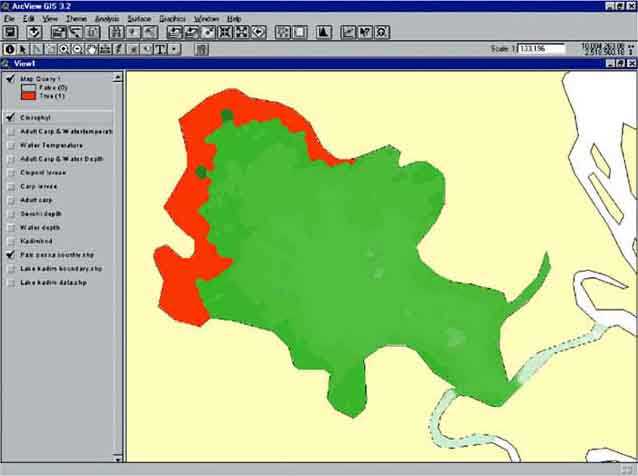Open the Surface menu
This screenshot has width=638, height=476.
(139, 19)
